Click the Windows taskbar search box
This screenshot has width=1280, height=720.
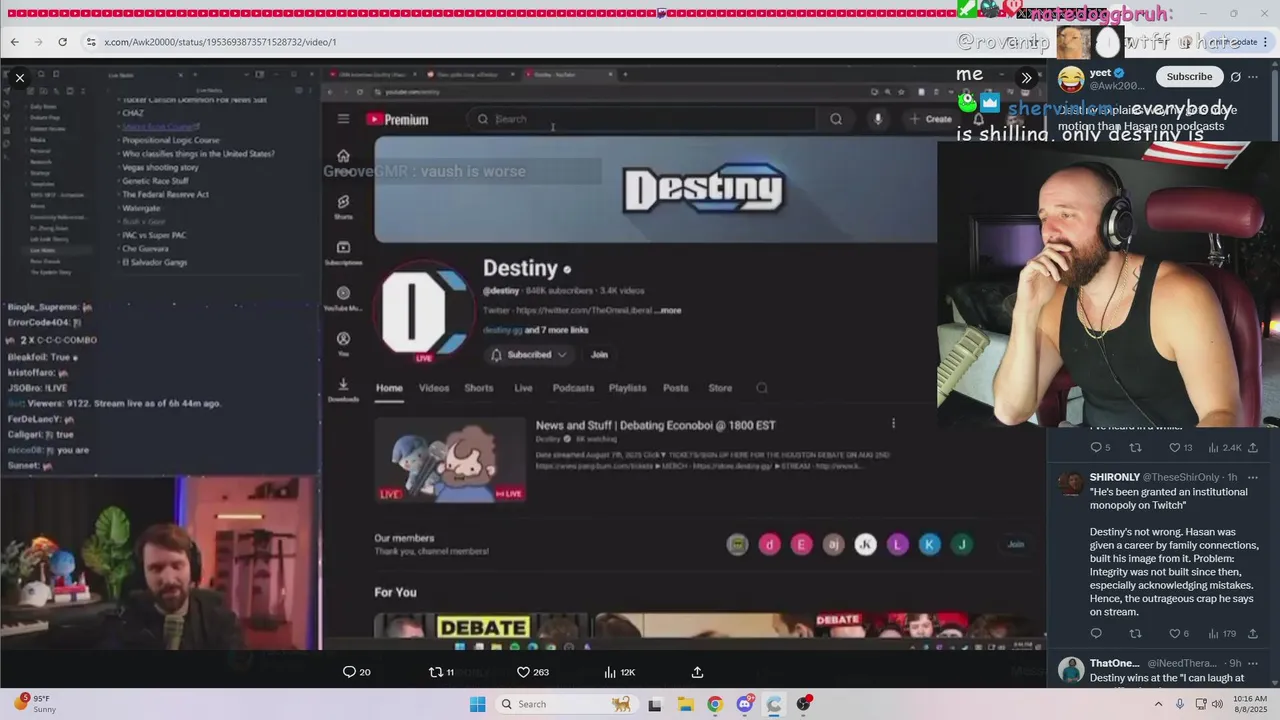pyautogui.click(x=567, y=704)
